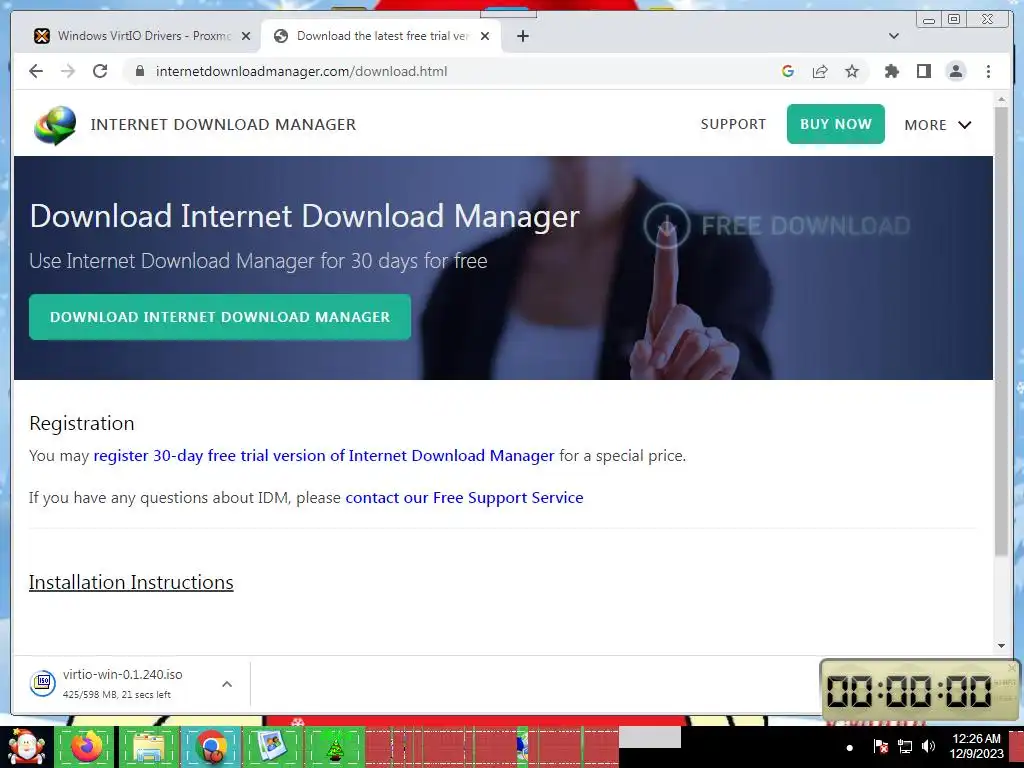Click the 00:00:00 timer widget

[918, 691]
